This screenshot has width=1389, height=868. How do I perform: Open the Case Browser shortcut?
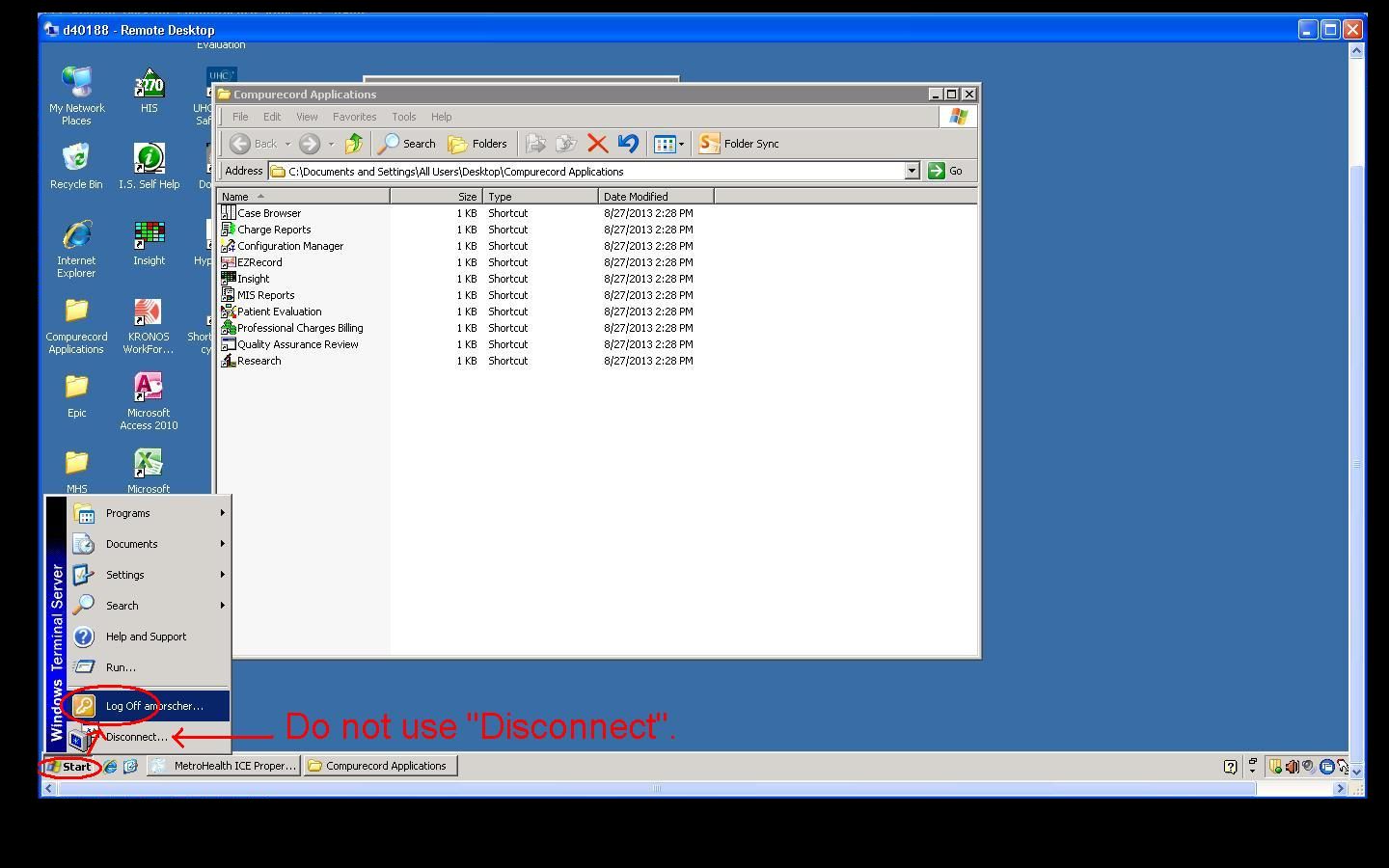[x=268, y=213]
